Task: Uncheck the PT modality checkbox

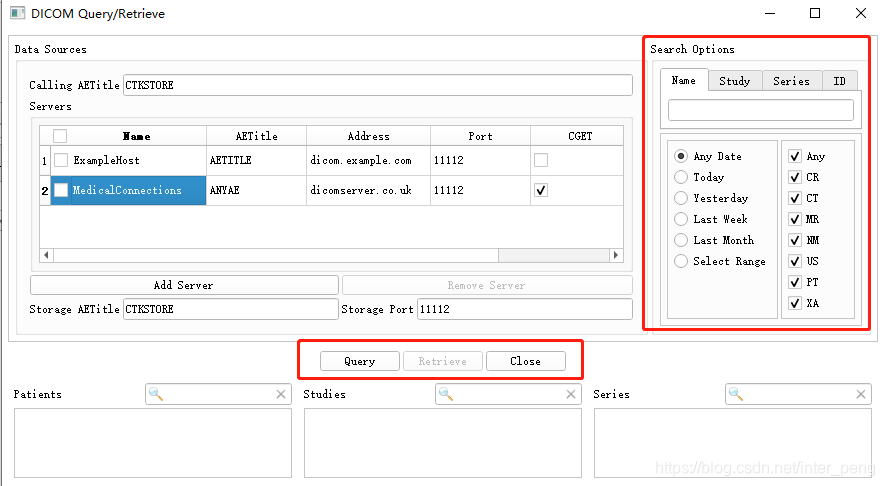Action: tap(795, 282)
